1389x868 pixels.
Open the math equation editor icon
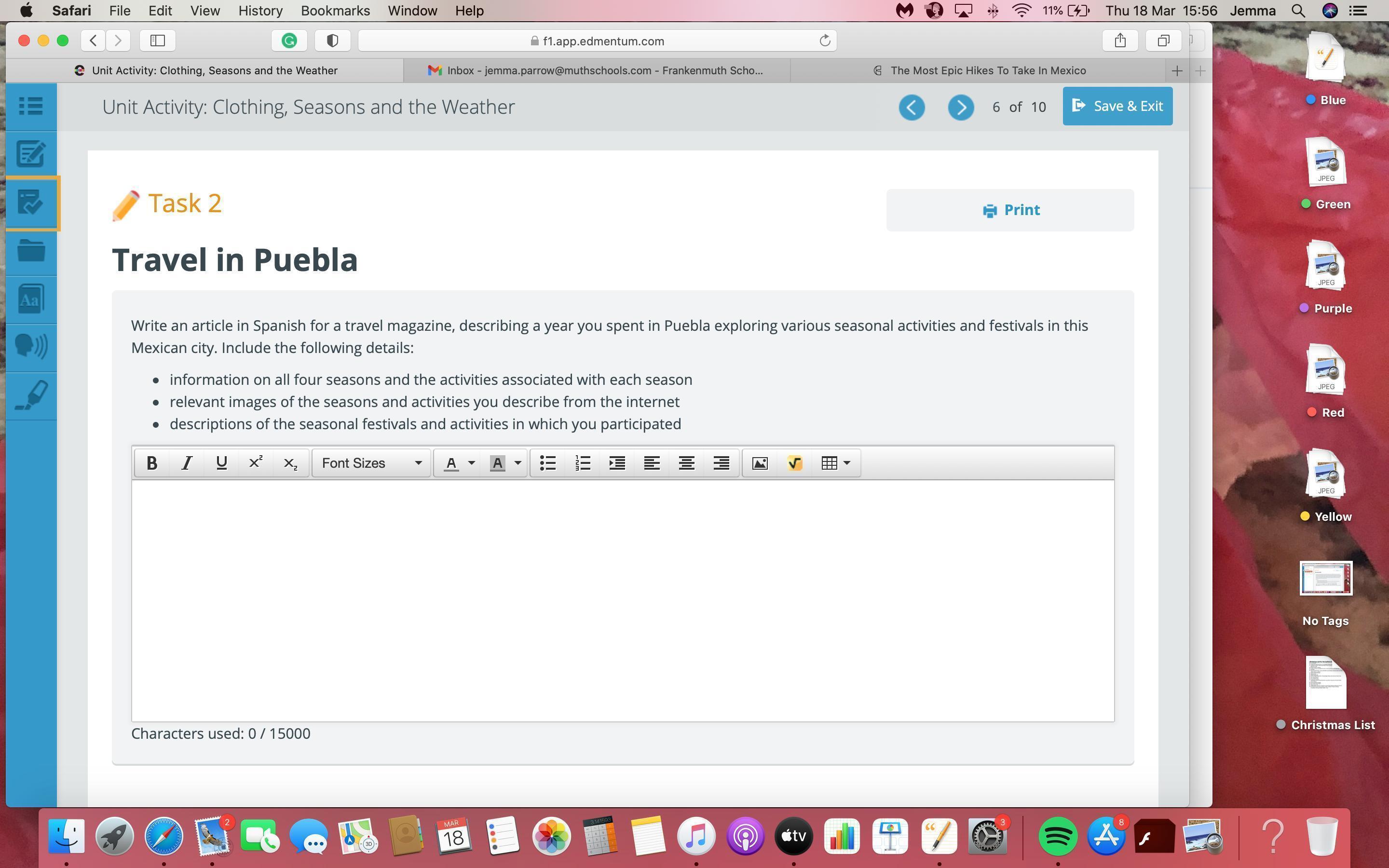point(794,463)
